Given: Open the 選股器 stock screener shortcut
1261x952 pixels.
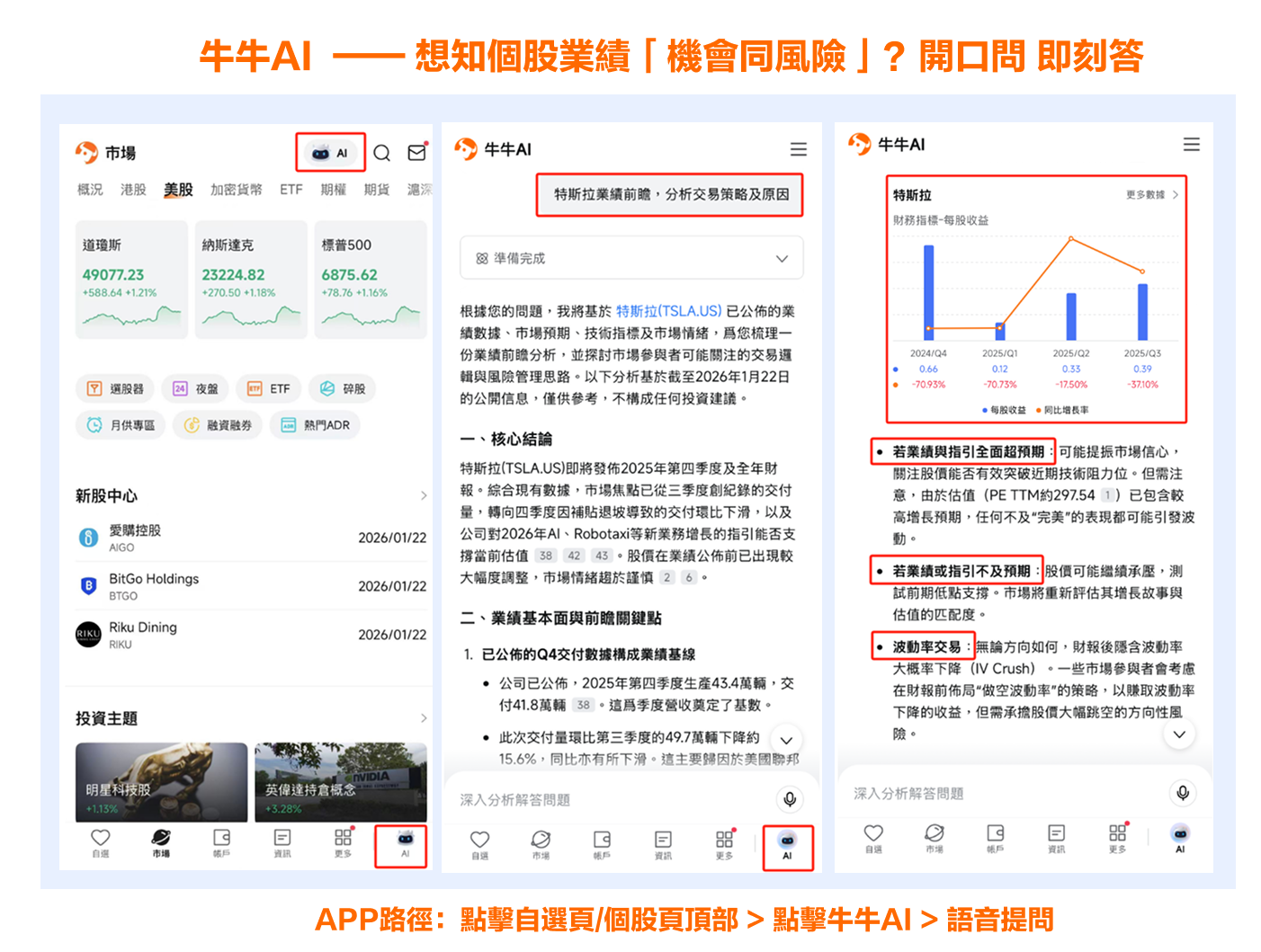Looking at the screenshot, I should pyautogui.click(x=115, y=388).
